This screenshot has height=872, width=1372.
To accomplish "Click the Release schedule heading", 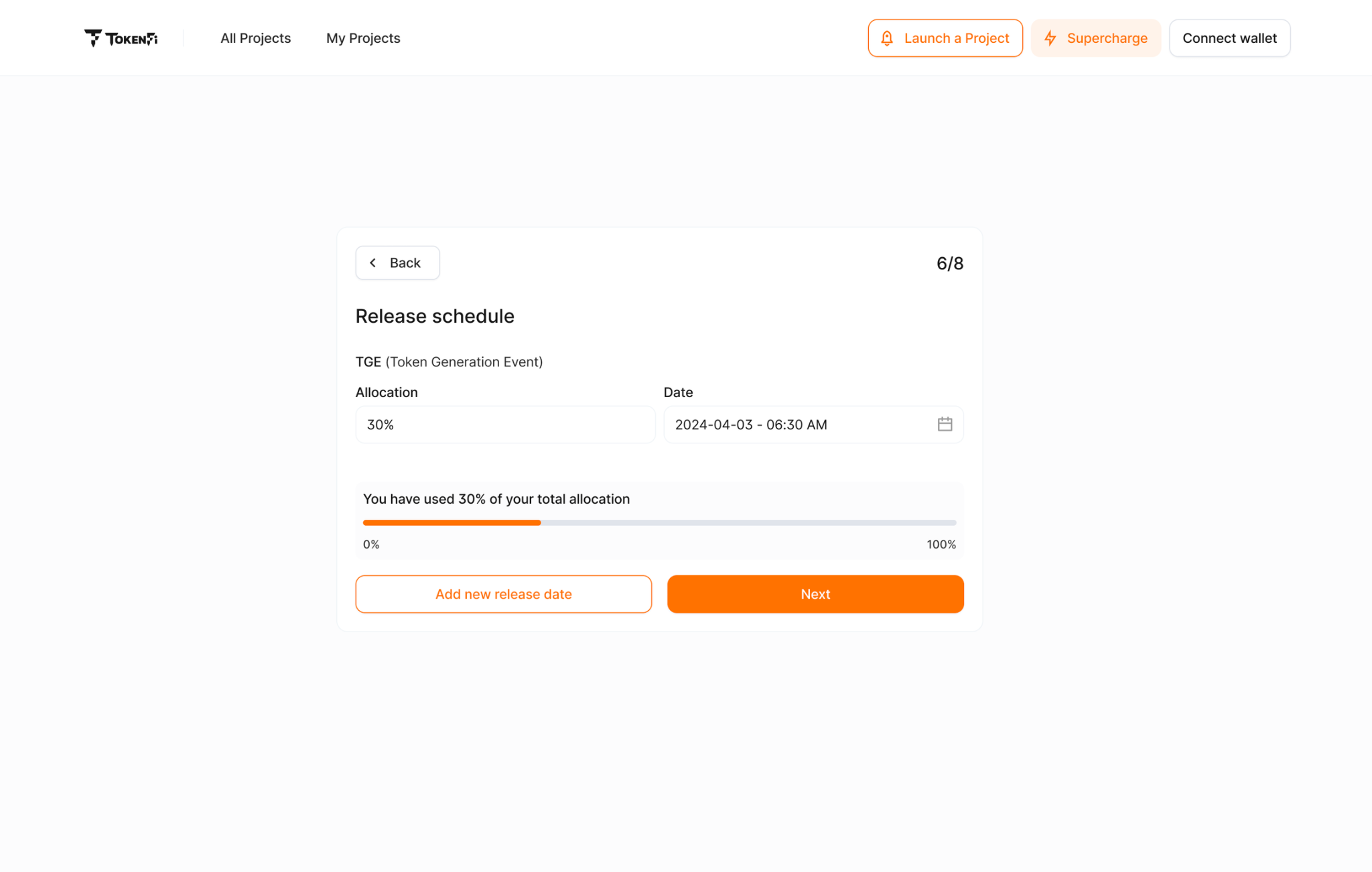I will point(435,315).
